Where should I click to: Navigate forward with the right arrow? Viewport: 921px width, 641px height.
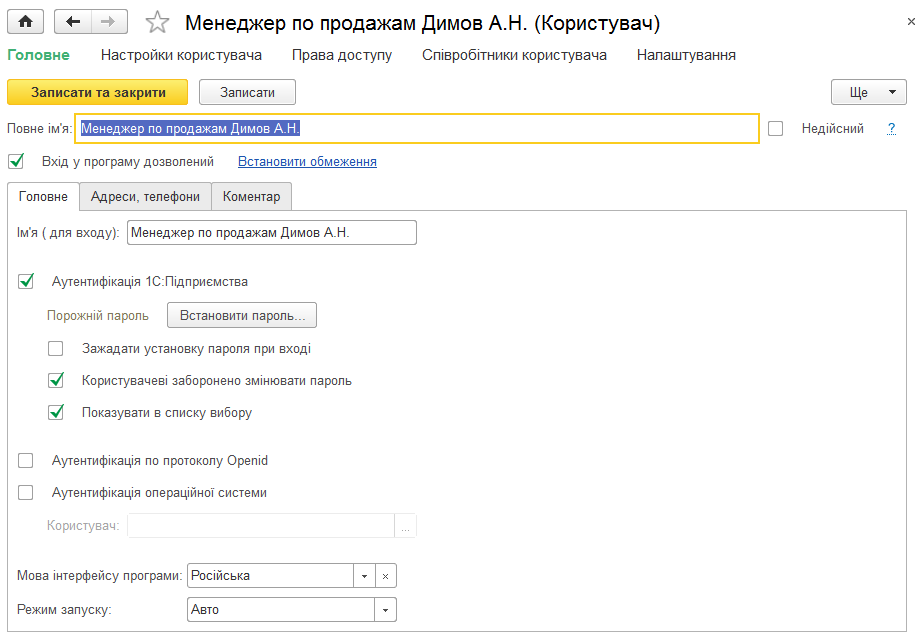pyautogui.click(x=109, y=22)
